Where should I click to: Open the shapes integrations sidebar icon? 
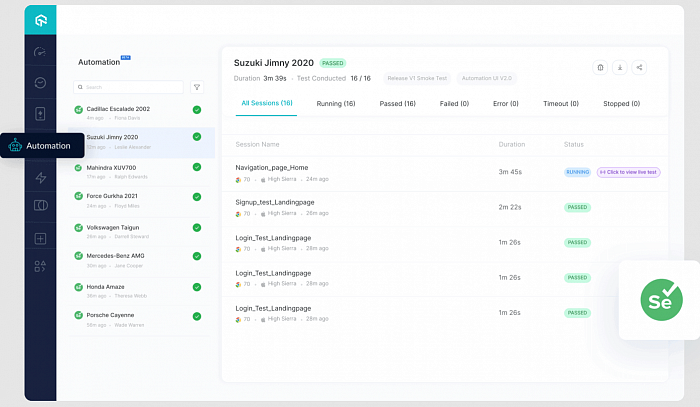pyautogui.click(x=40, y=266)
